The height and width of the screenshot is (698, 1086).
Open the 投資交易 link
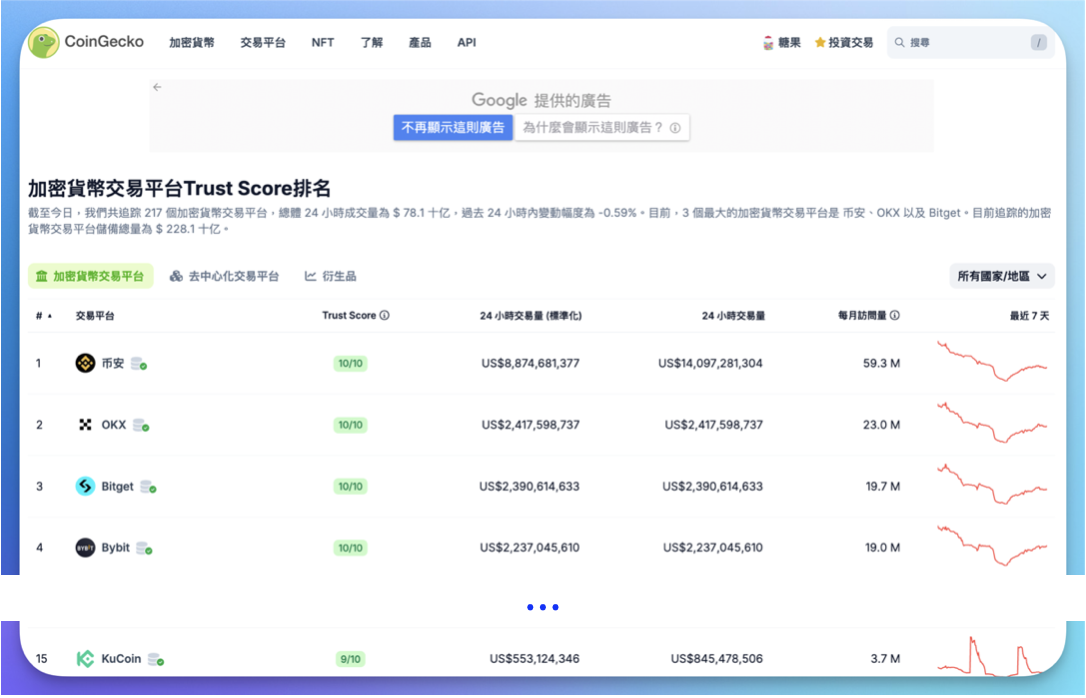pyautogui.click(x=844, y=42)
